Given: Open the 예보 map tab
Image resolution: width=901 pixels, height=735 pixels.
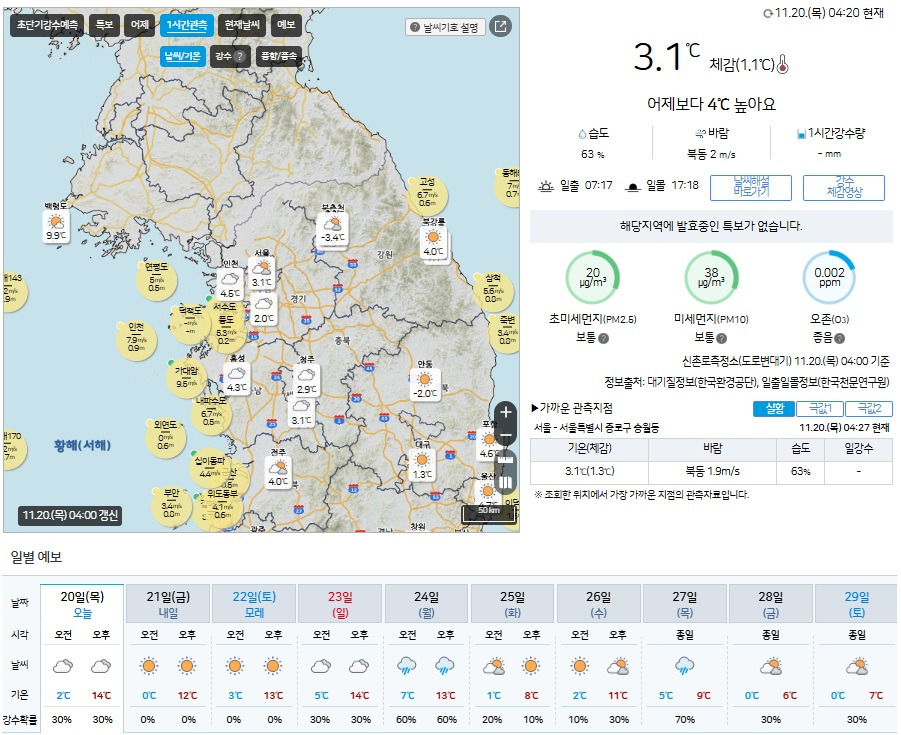Looking at the screenshot, I should 286,25.
